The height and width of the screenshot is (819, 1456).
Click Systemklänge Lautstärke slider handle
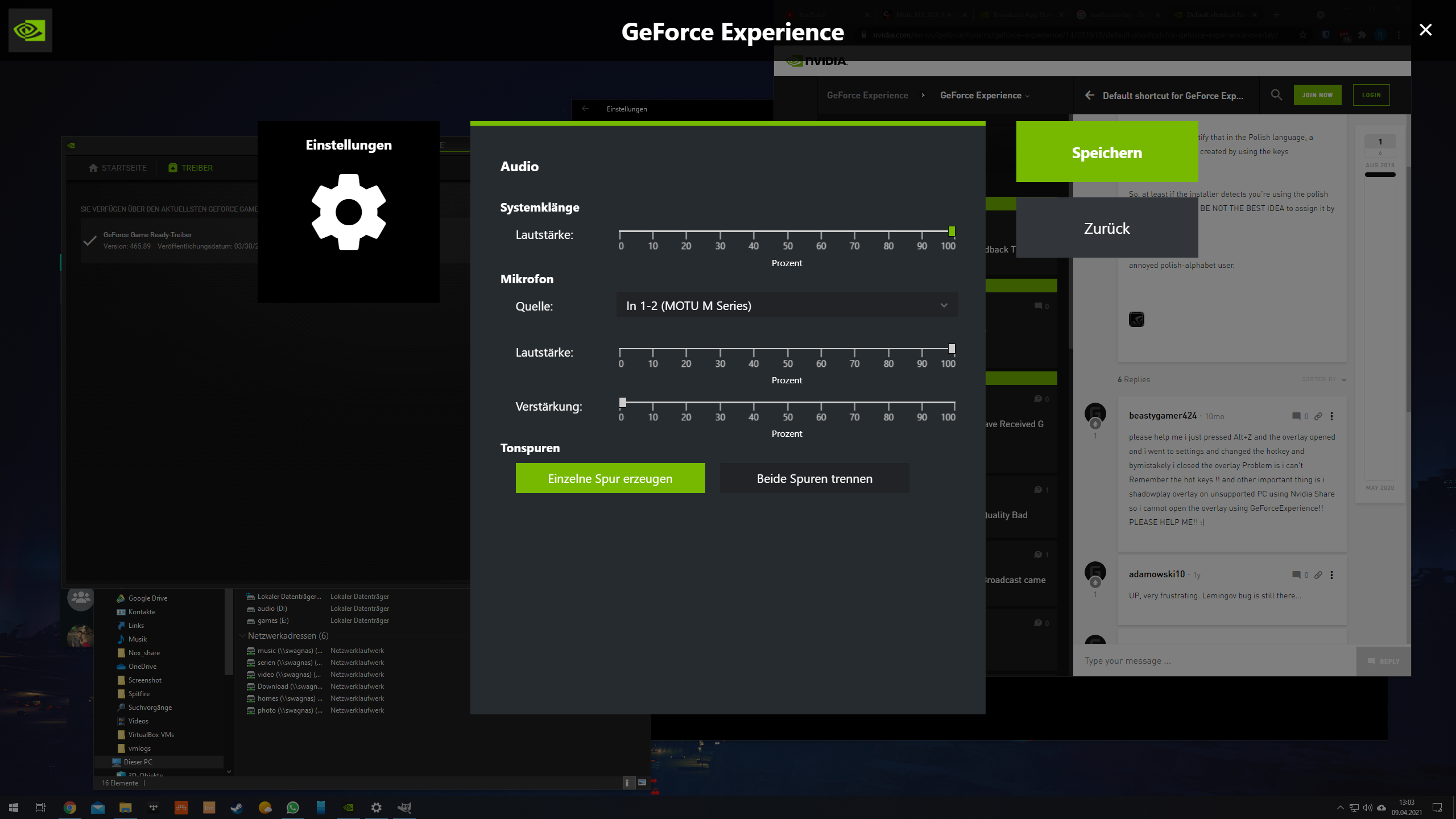pyautogui.click(x=952, y=231)
